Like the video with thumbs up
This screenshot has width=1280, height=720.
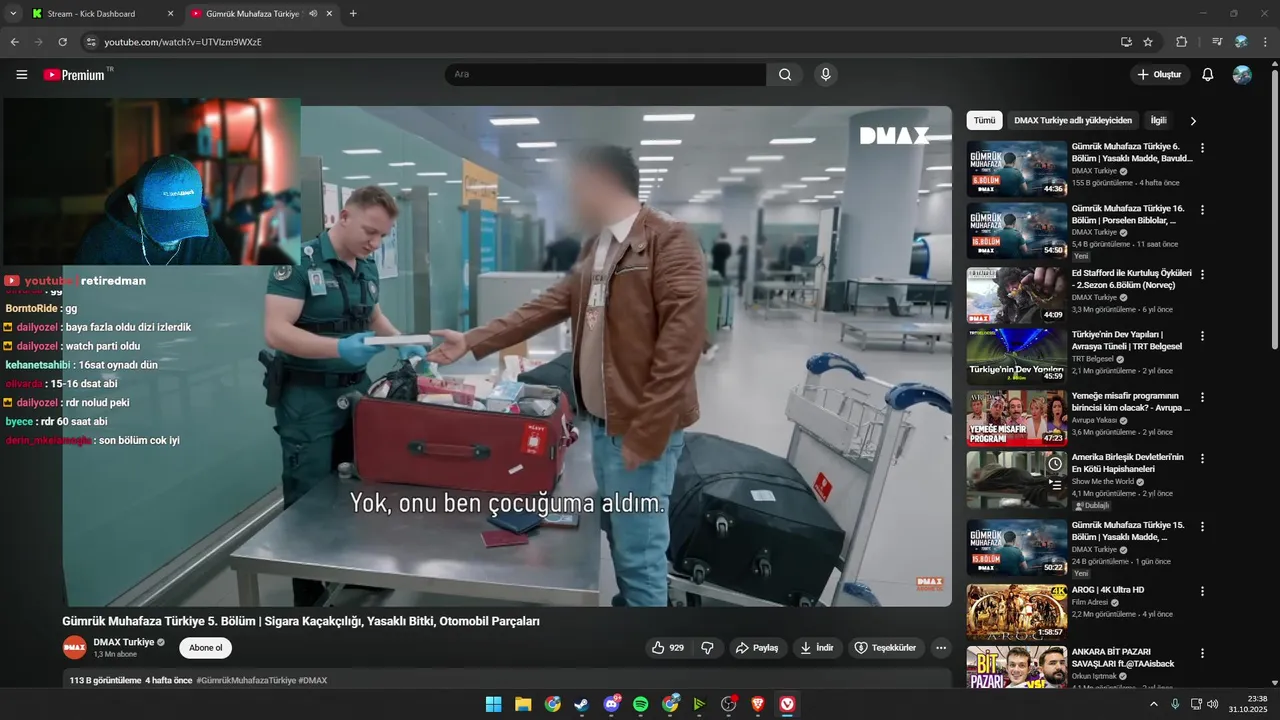pos(667,648)
